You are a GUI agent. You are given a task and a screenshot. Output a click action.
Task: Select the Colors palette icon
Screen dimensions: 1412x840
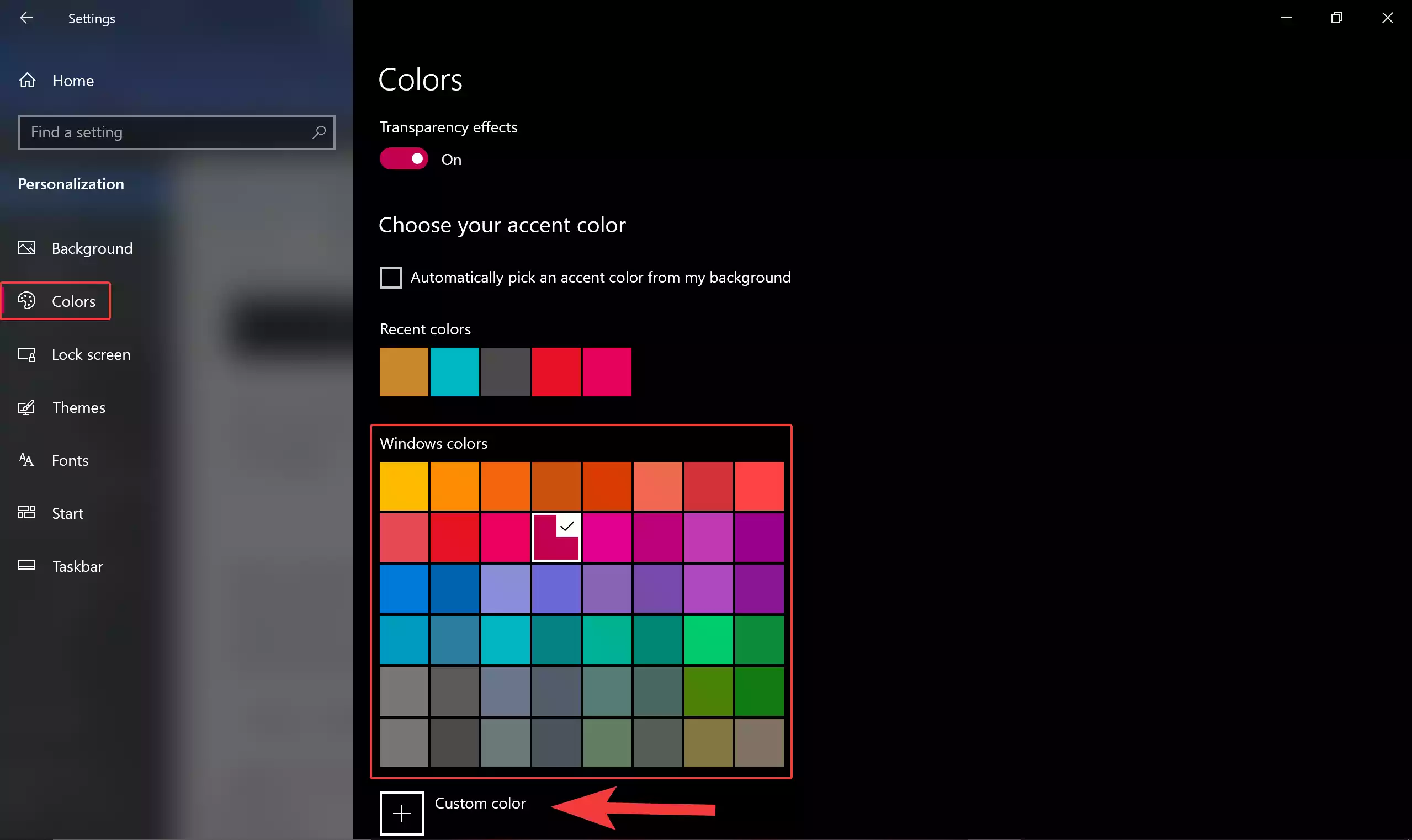[x=26, y=301]
